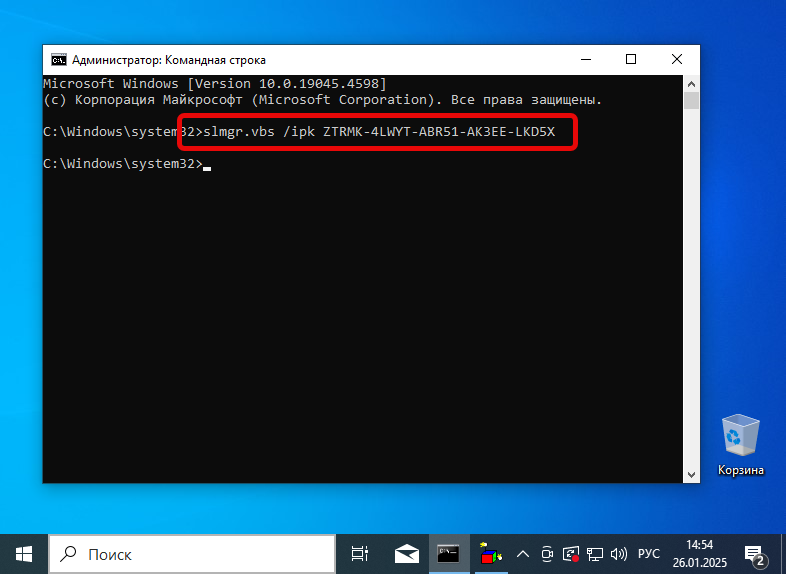This screenshot has height=574, width=786.
Task: Click the console scrollbar up arrow
Action: (x=691, y=83)
